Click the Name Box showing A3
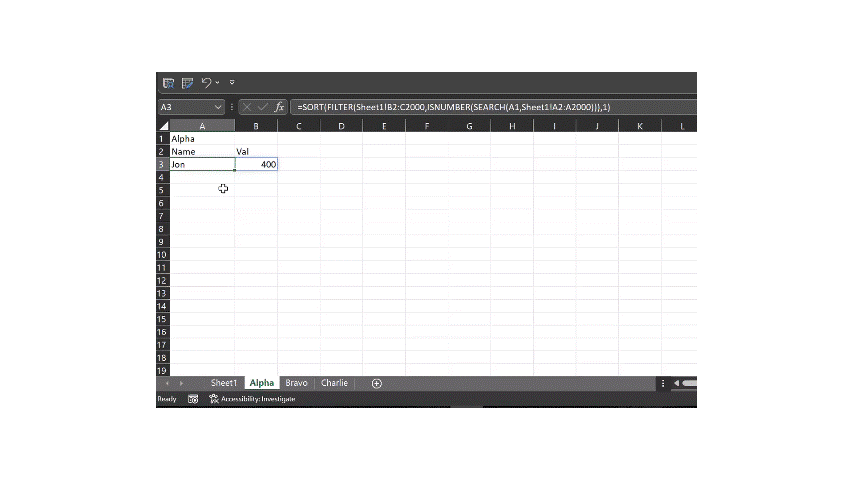853x480 pixels. [186, 107]
